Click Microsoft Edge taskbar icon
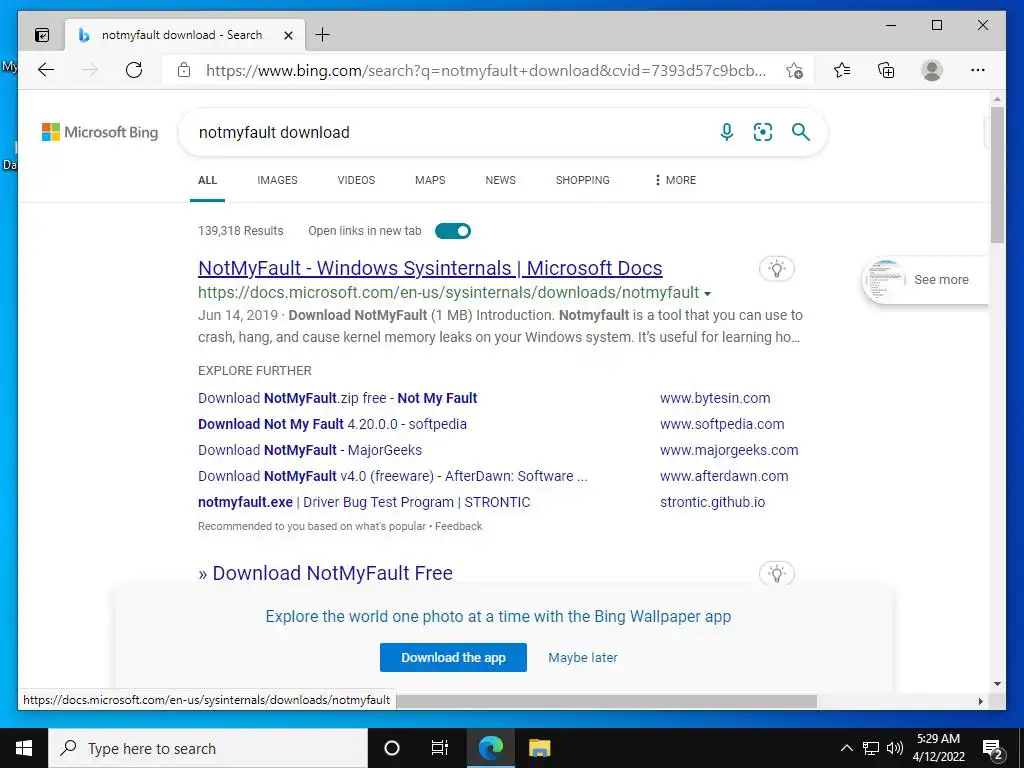1024x768 pixels. pos(490,748)
